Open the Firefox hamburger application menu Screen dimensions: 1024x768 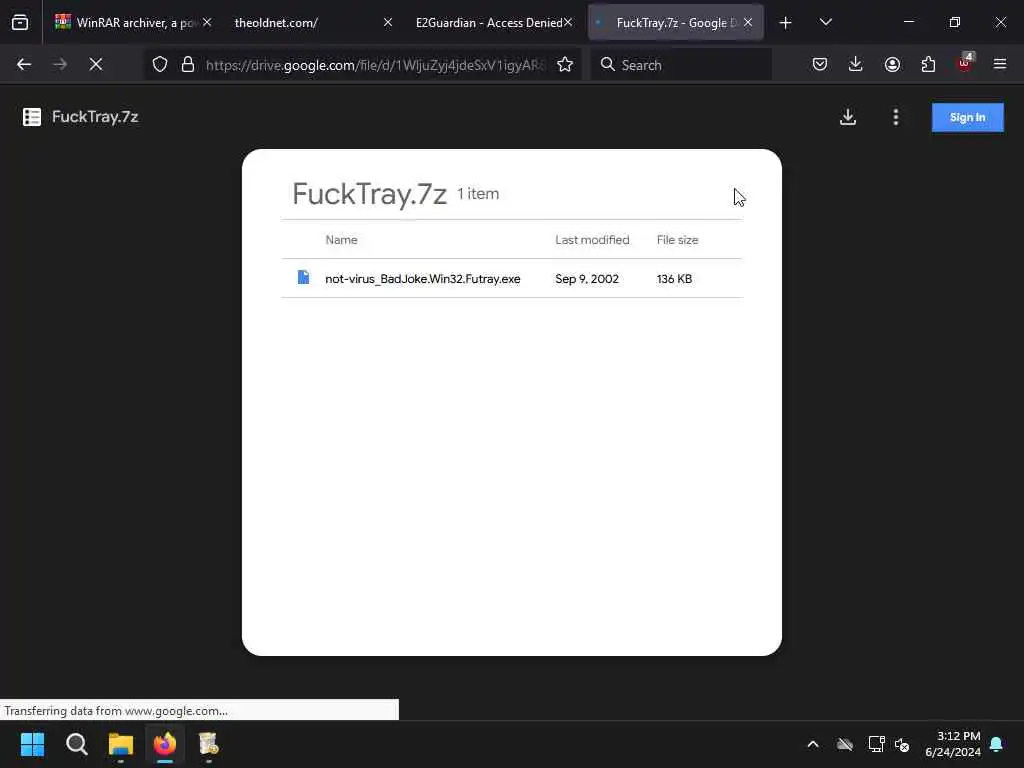pyautogui.click(x=1000, y=64)
